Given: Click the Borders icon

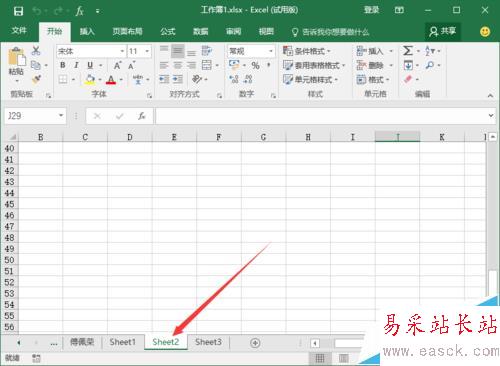Looking at the screenshot, I should (63, 79).
